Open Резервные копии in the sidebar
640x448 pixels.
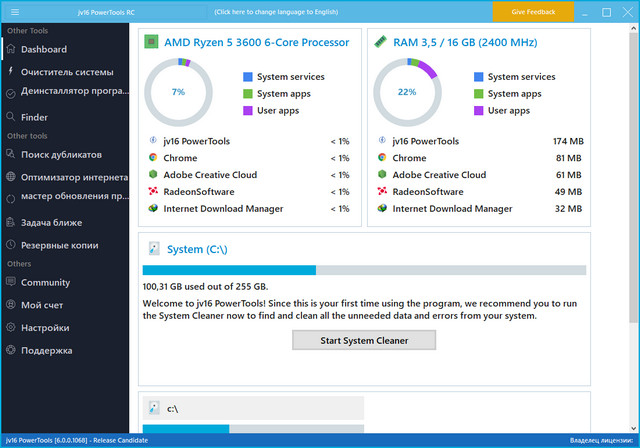coord(59,245)
